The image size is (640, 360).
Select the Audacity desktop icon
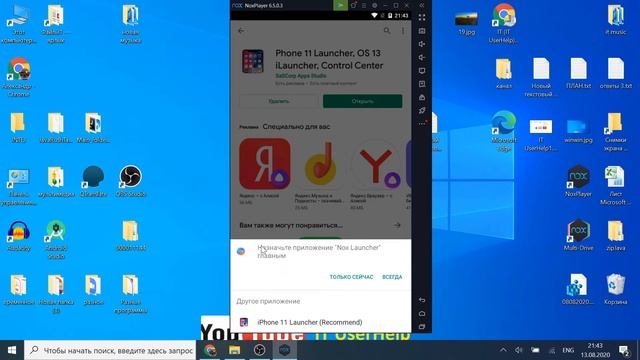[18, 236]
